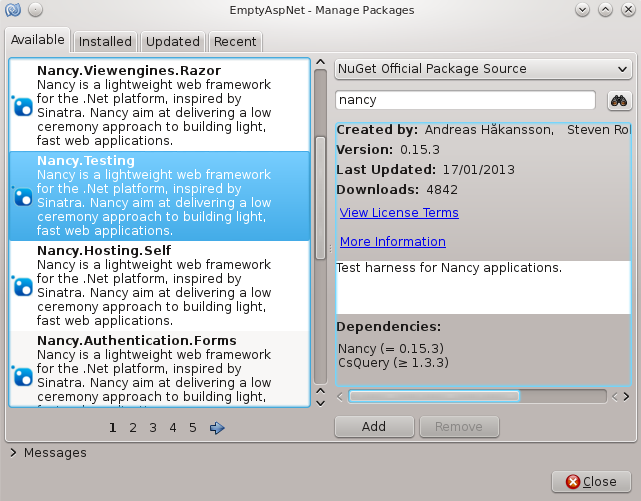Click the bold right arrow of details scrollbar
Screen dimensions: 641x501
(626, 397)
